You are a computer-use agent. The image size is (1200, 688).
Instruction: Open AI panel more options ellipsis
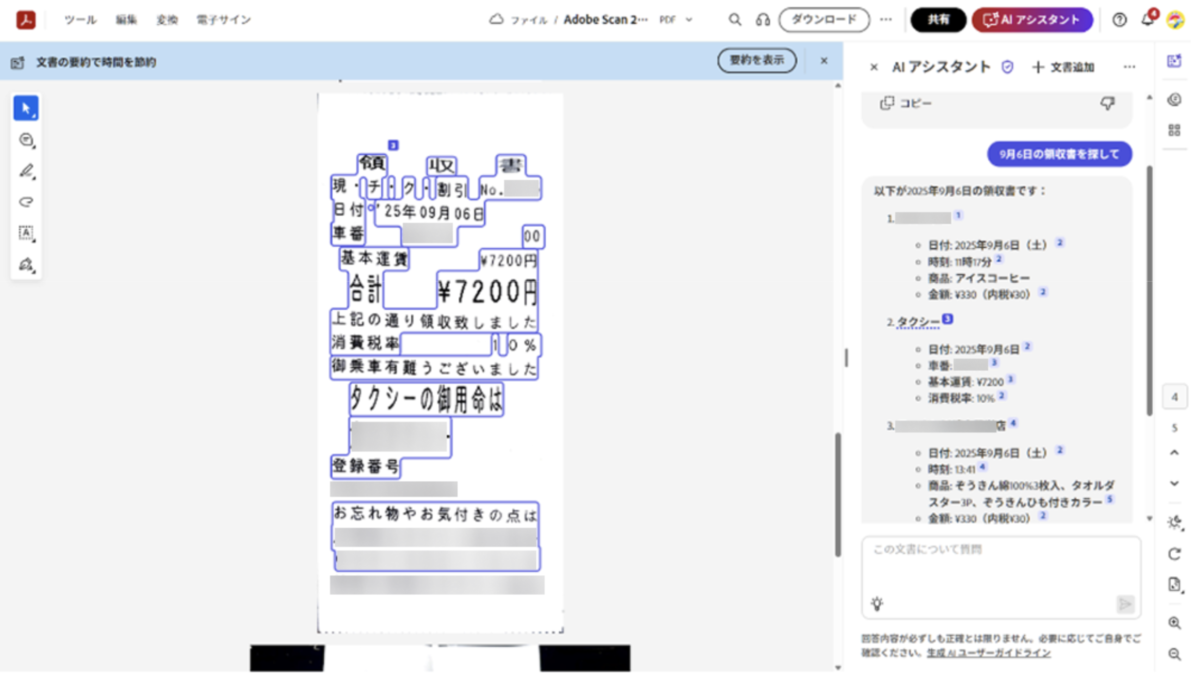(1129, 67)
